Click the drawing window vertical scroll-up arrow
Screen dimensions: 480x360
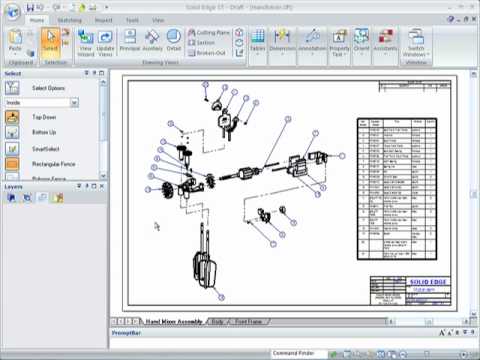pos(474,75)
